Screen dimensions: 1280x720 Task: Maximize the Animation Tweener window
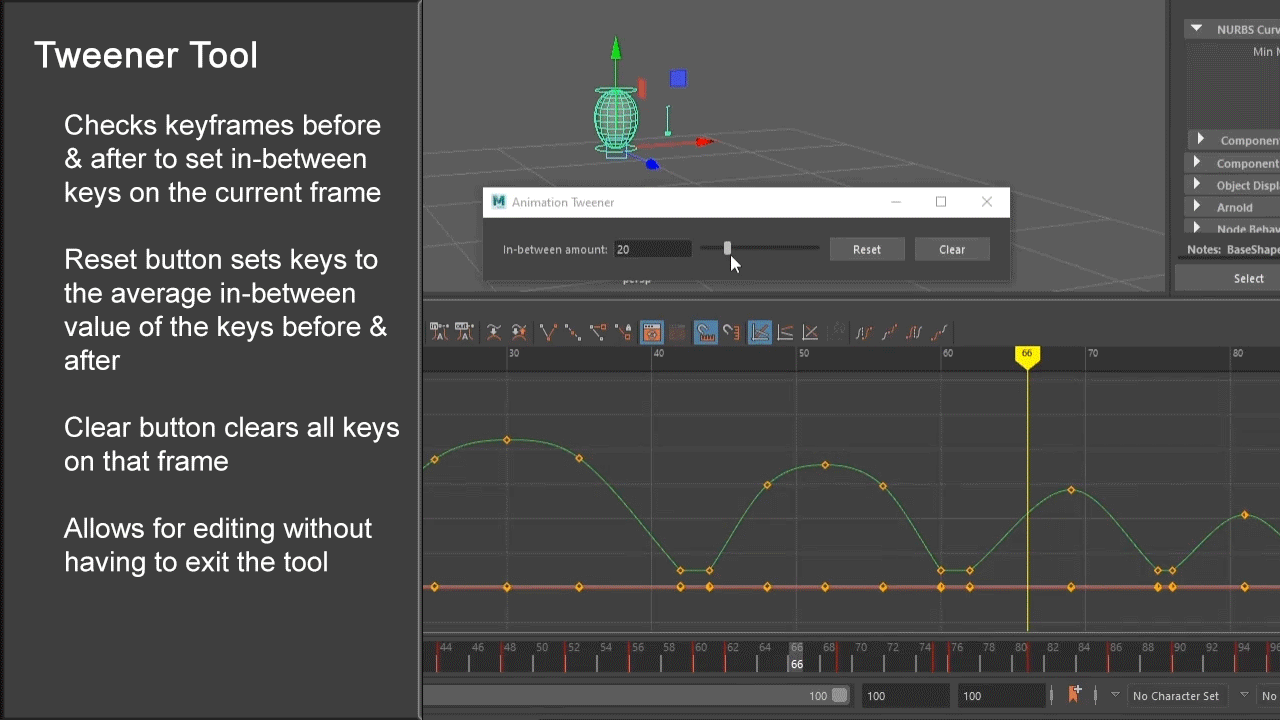(941, 202)
